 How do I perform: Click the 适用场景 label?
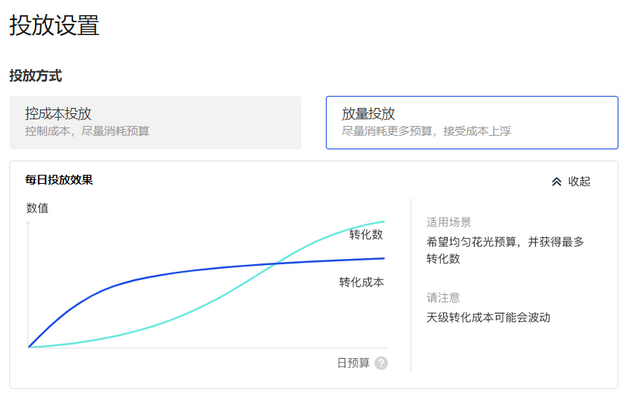(449, 222)
